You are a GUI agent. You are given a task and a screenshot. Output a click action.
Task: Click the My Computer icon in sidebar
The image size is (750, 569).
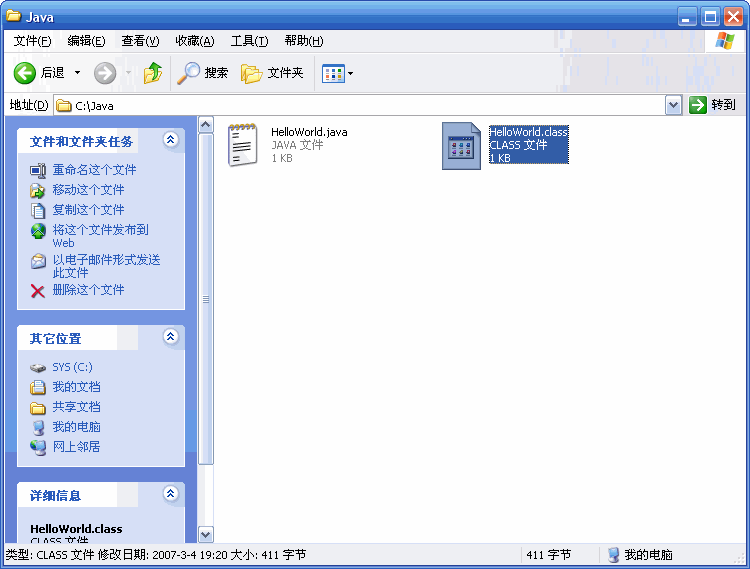pos(38,427)
